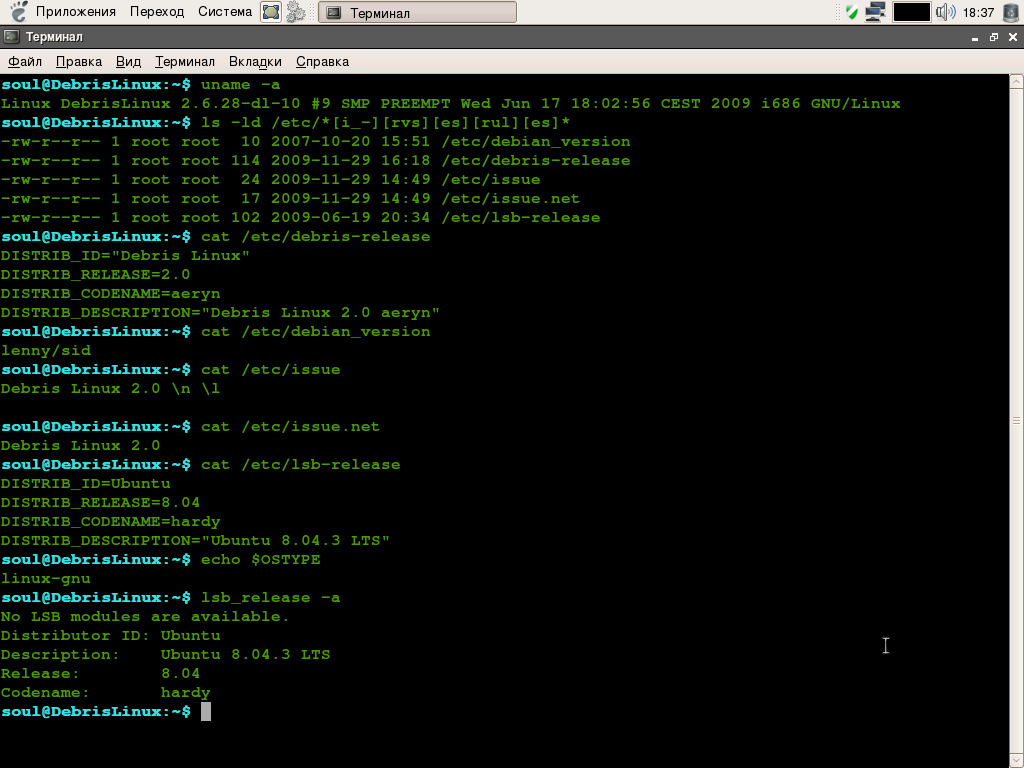Click the network monitor tray icon
The width and height of the screenshot is (1024, 768).
[x=875, y=12]
